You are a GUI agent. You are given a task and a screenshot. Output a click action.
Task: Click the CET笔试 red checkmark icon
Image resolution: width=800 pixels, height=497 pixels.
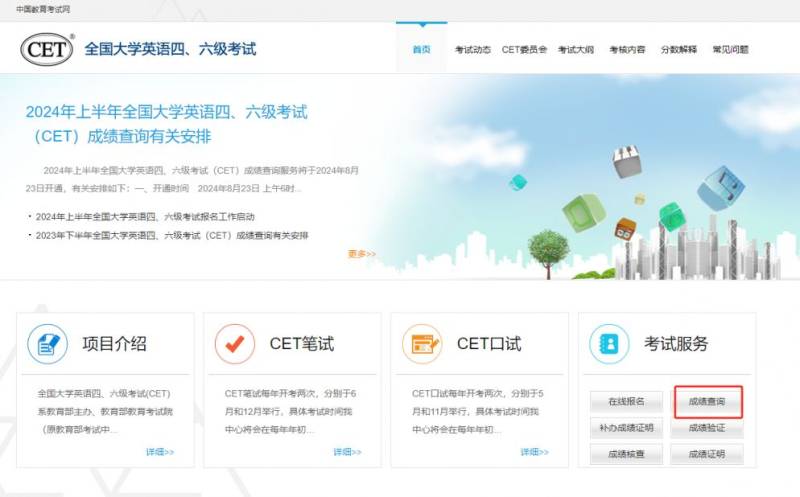click(x=235, y=344)
